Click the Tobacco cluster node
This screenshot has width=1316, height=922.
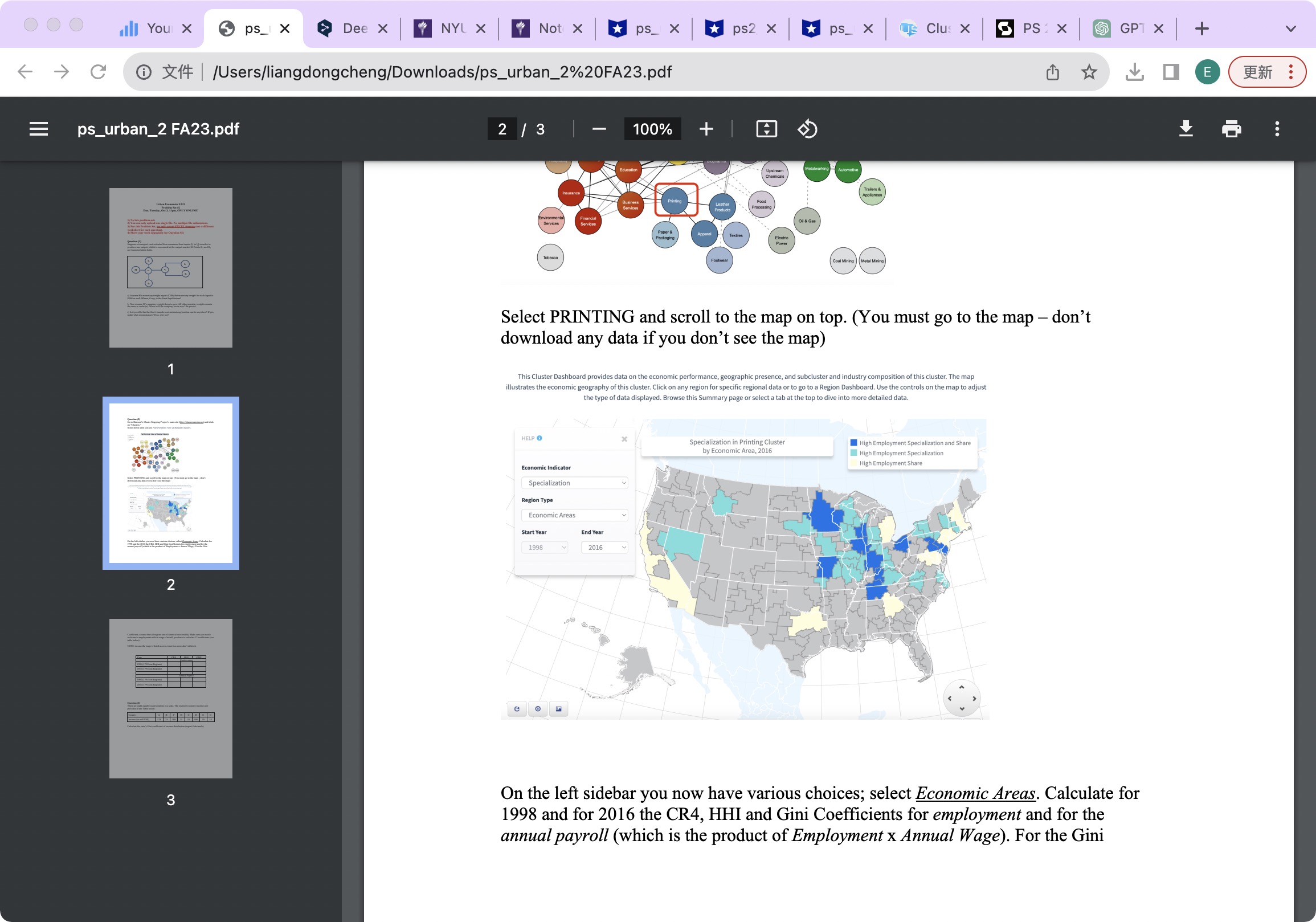tap(550, 258)
